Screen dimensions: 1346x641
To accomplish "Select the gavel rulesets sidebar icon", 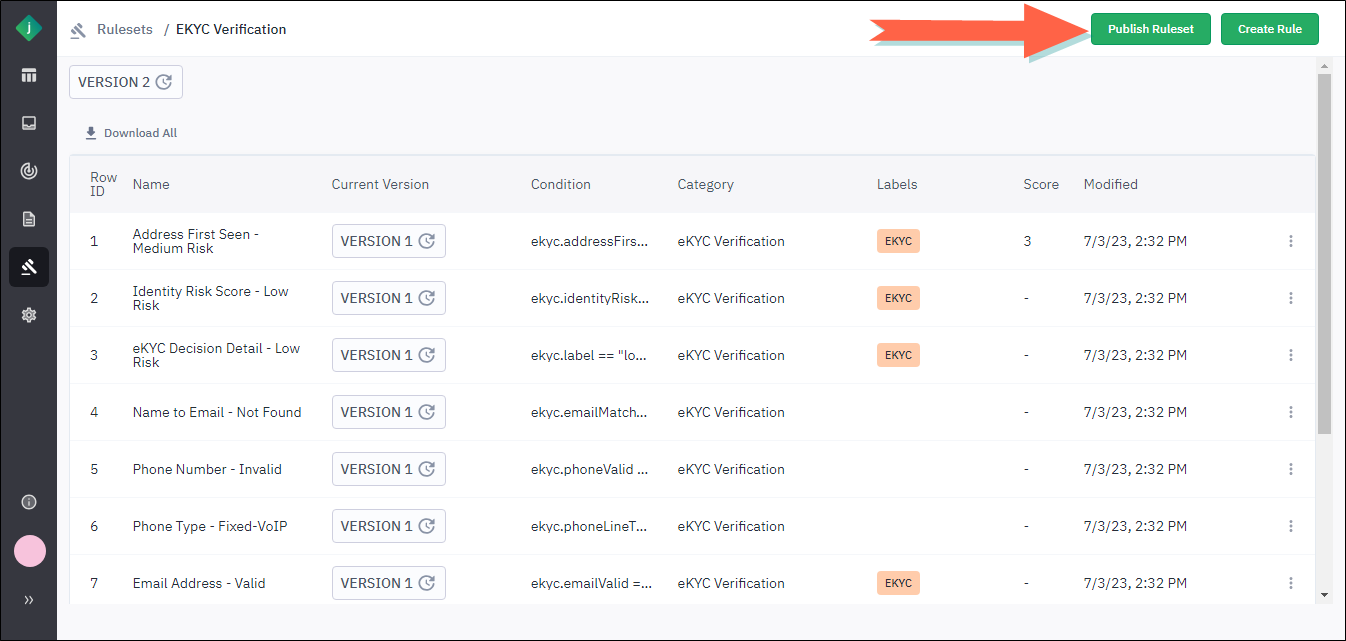I will [x=29, y=267].
